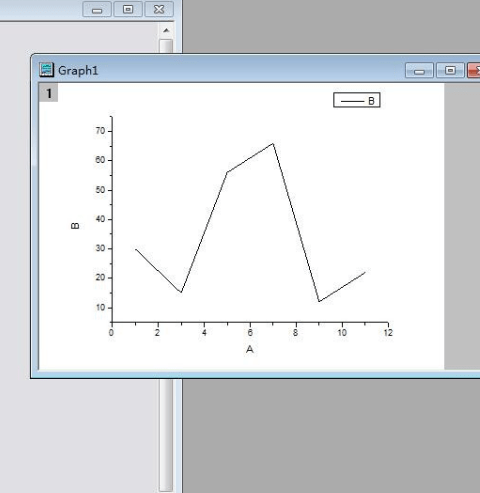Click the Y axis tick label 10
This screenshot has width=480, height=493.
coord(100,307)
